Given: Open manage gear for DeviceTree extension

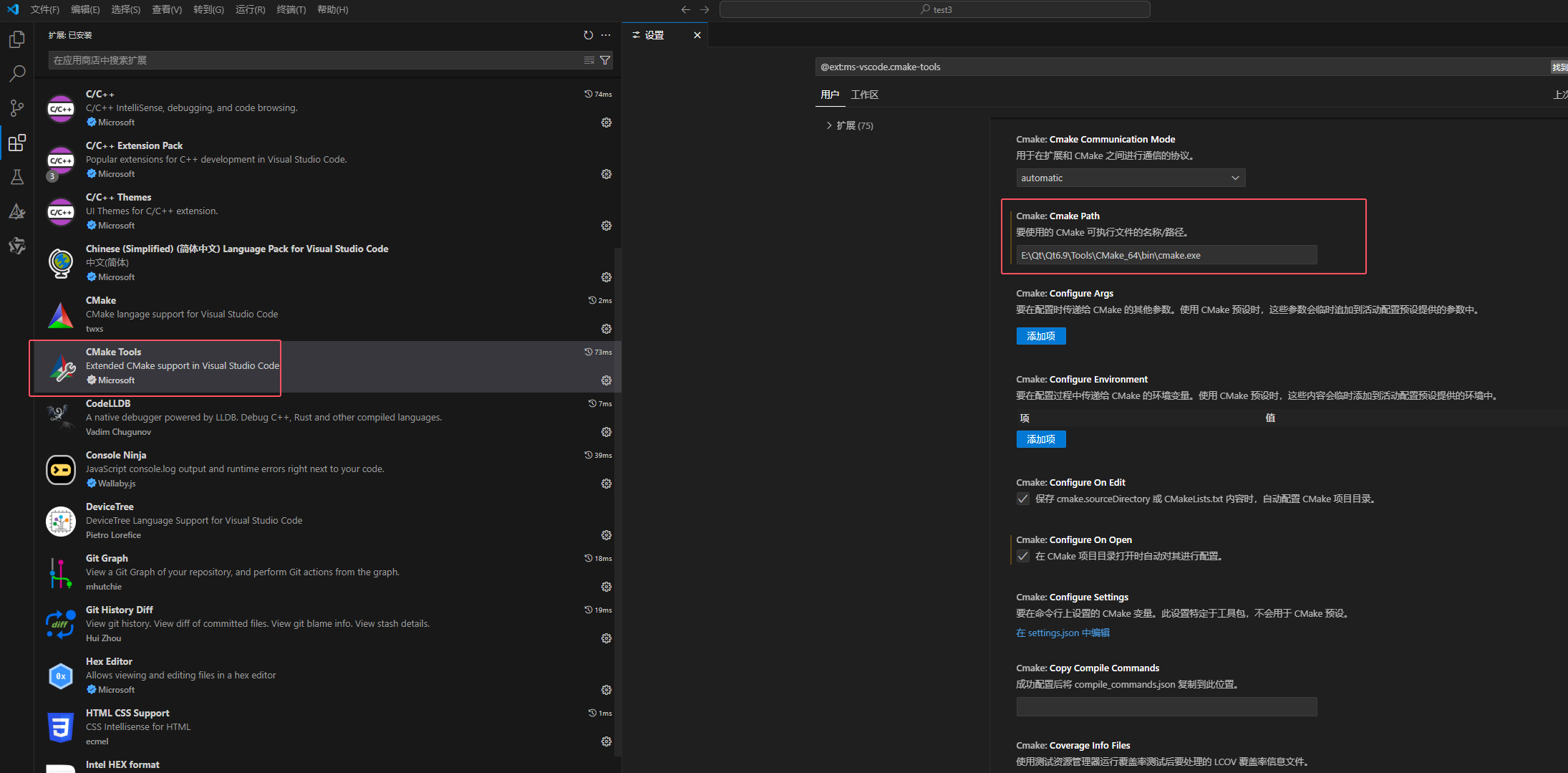Looking at the screenshot, I should 606,535.
